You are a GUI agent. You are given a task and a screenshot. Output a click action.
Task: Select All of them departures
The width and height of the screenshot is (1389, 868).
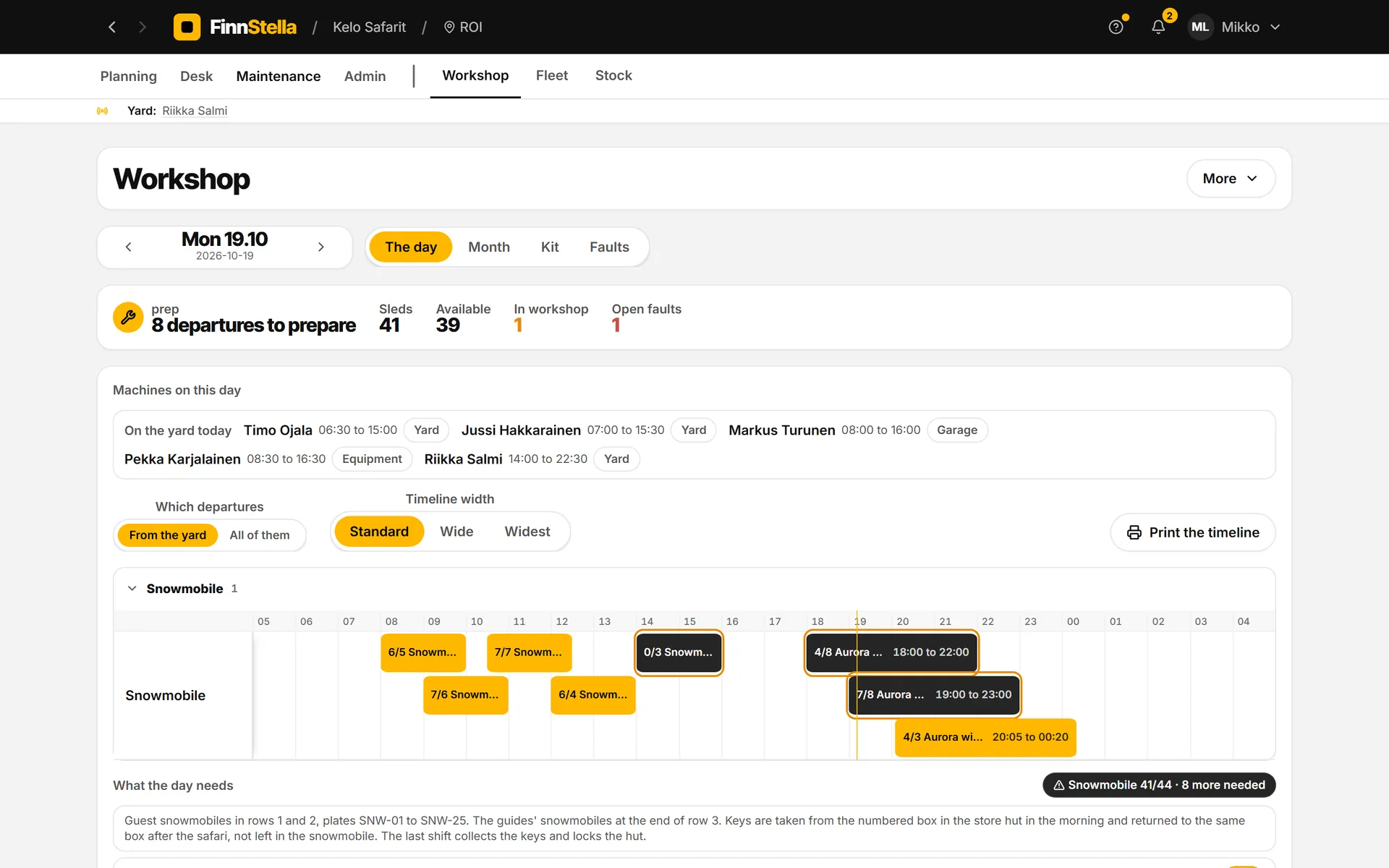pyautogui.click(x=260, y=535)
